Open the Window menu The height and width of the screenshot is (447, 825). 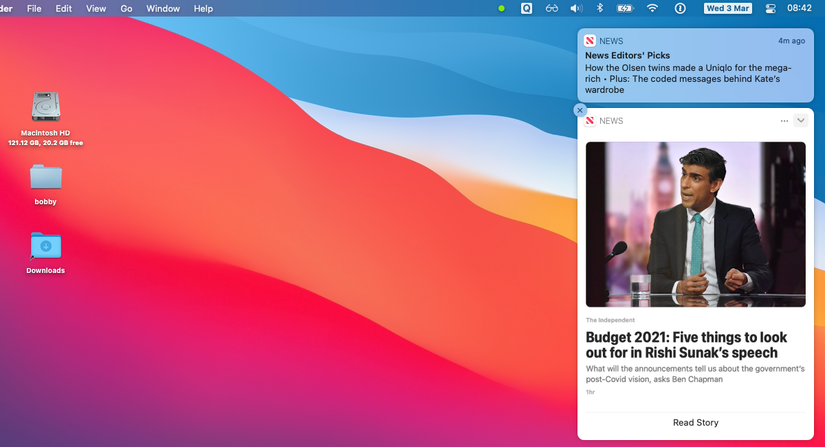pyautogui.click(x=163, y=8)
